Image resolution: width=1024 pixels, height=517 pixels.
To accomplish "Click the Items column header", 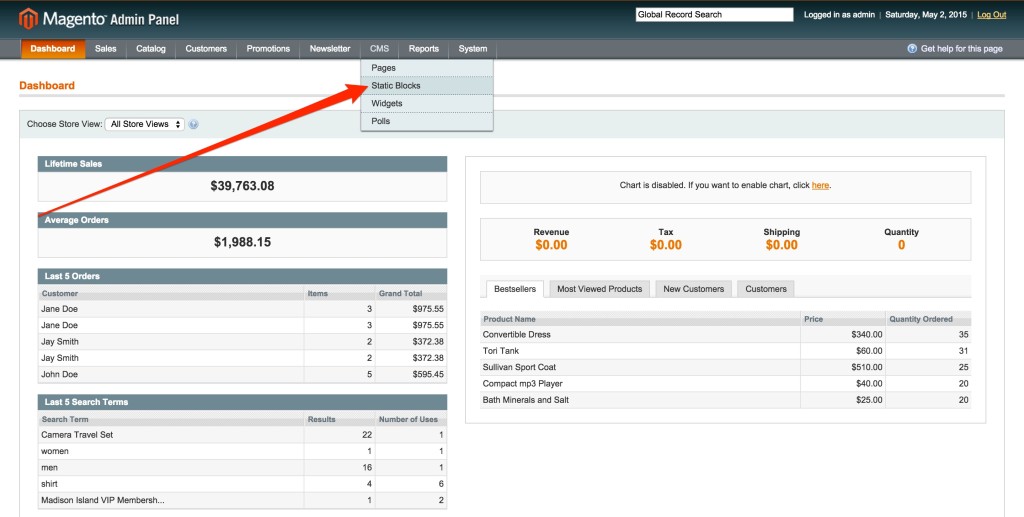I will pyautogui.click(x=340, y=293).
